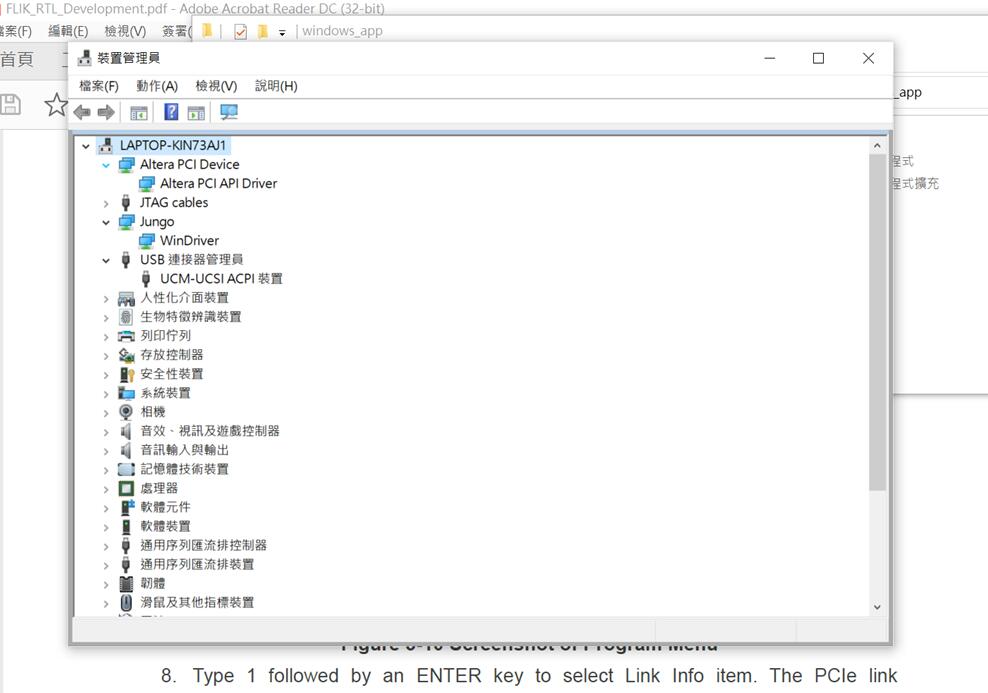The width and height of the screenshot is (988, 693).
Task: Click the USB icon beside 通用序列匯流排控制器
Action: (126, 546)
